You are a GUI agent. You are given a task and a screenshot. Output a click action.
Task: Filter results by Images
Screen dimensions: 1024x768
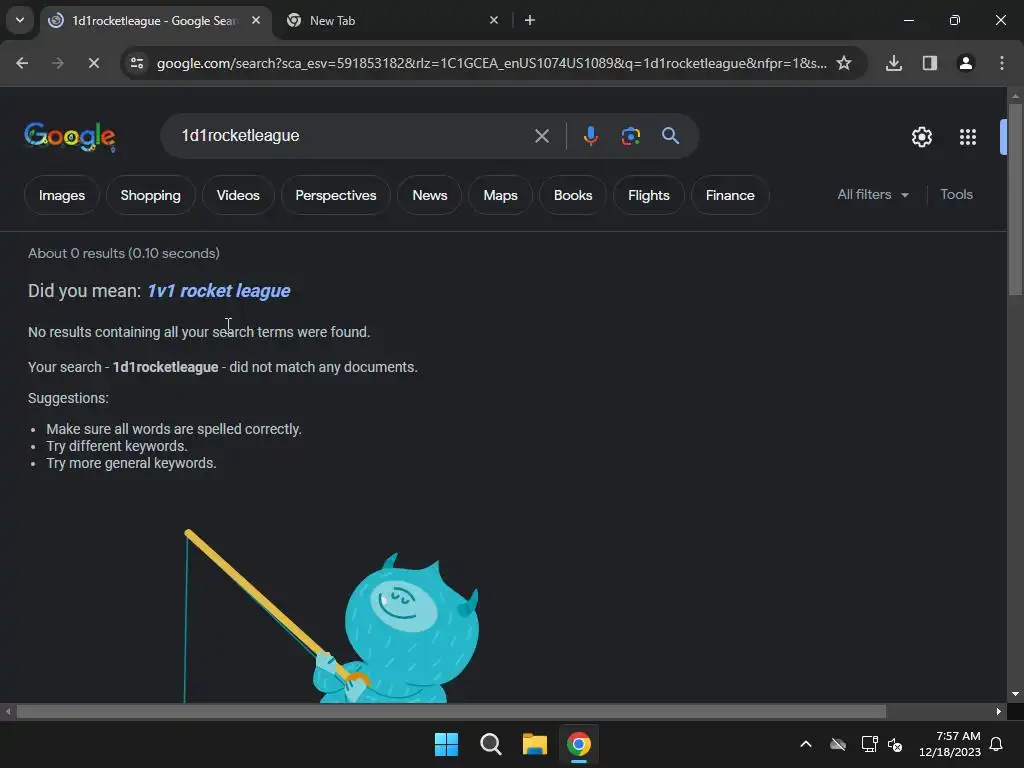click(61, 195)
